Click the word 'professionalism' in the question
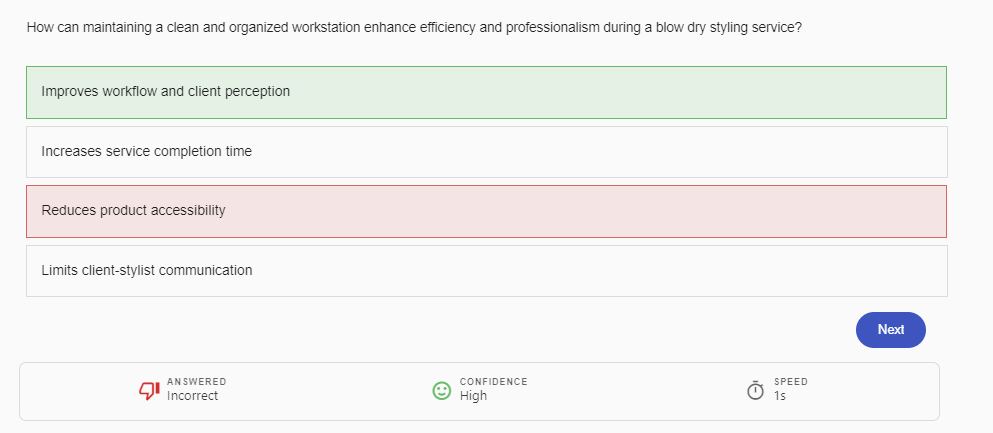Viewport: 993px width, 433px height. pos(551,27)
